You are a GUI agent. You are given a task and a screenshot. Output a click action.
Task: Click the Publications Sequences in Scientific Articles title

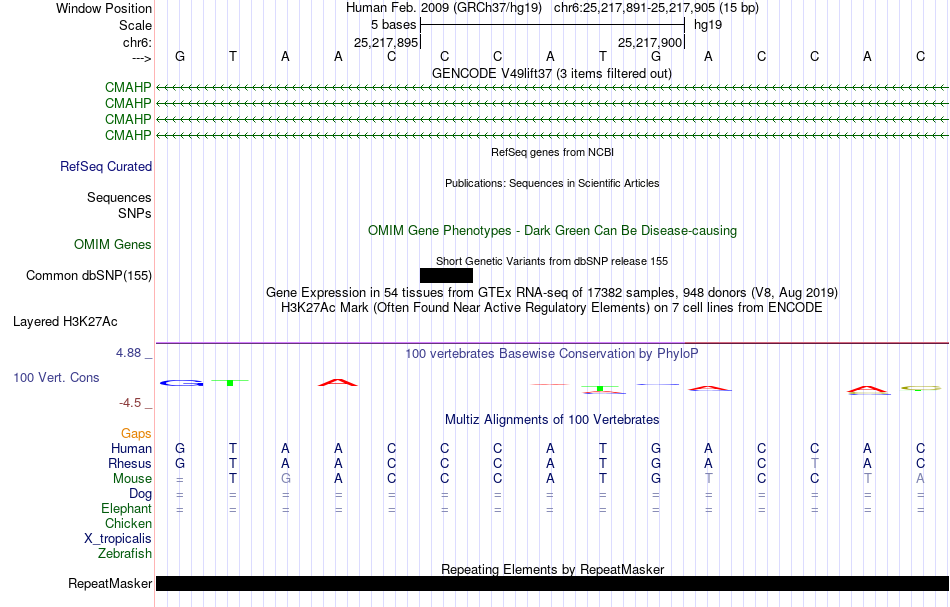[552, 183]
